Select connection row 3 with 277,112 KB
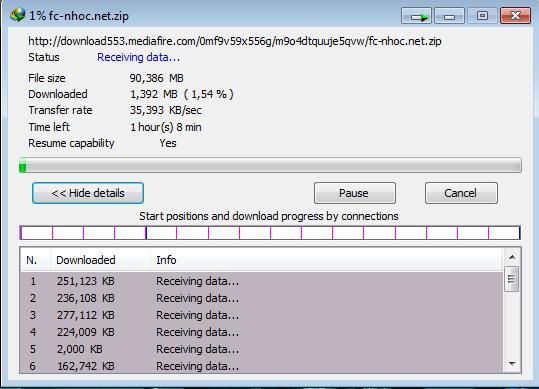The width and height of the screenshot is (539, 389). [x=261, y=315]
